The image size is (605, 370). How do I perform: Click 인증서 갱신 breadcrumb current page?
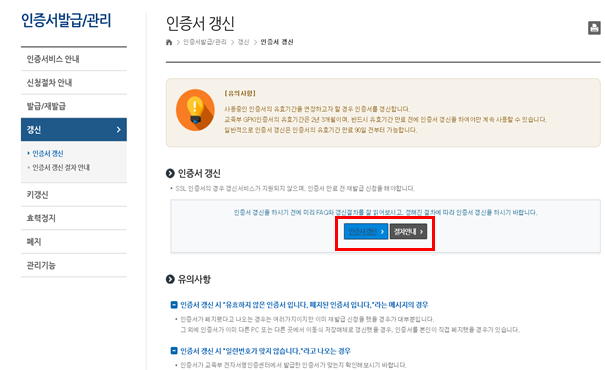tap(277, 42)
